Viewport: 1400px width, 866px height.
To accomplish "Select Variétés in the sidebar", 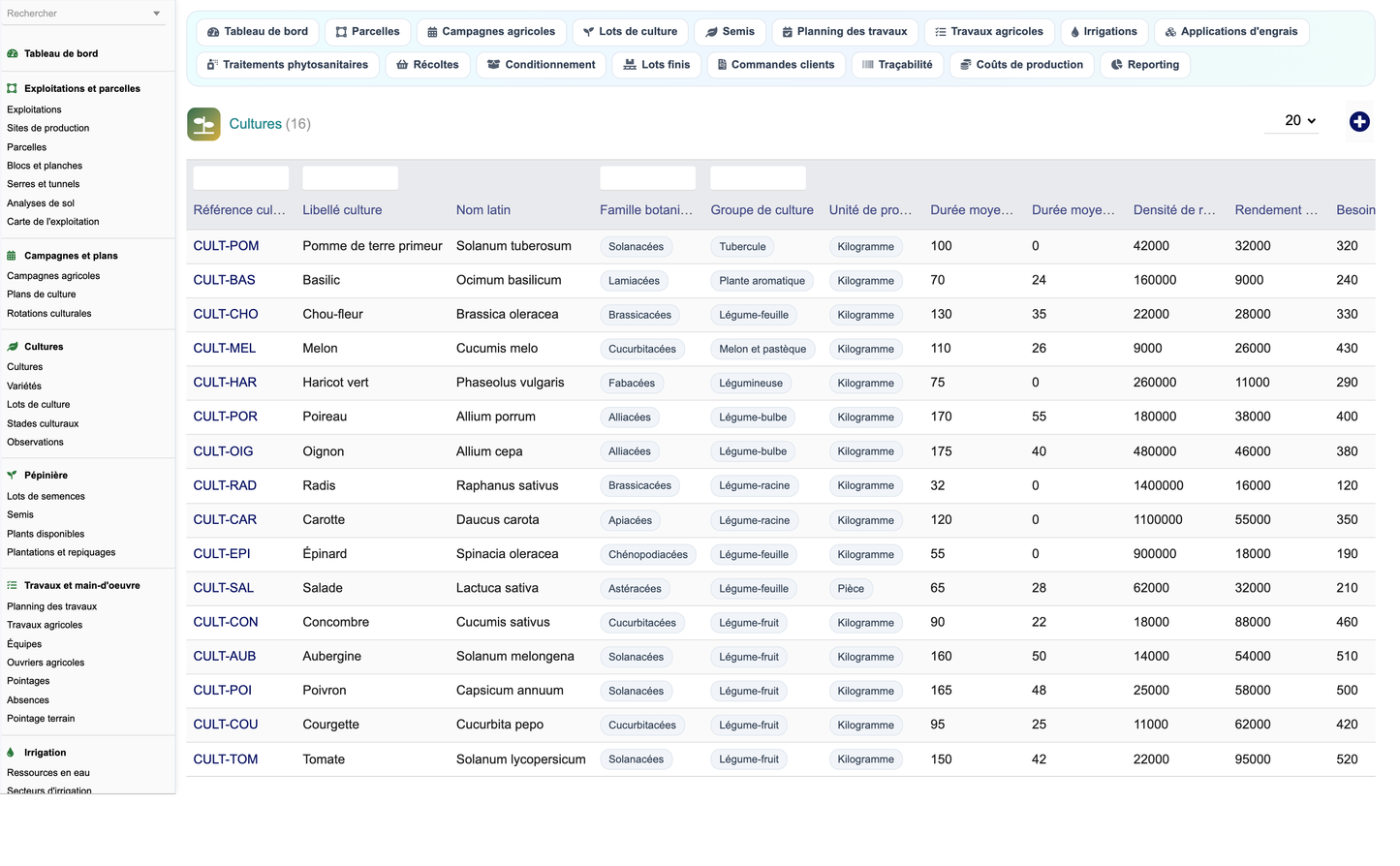I will [24, 386].
